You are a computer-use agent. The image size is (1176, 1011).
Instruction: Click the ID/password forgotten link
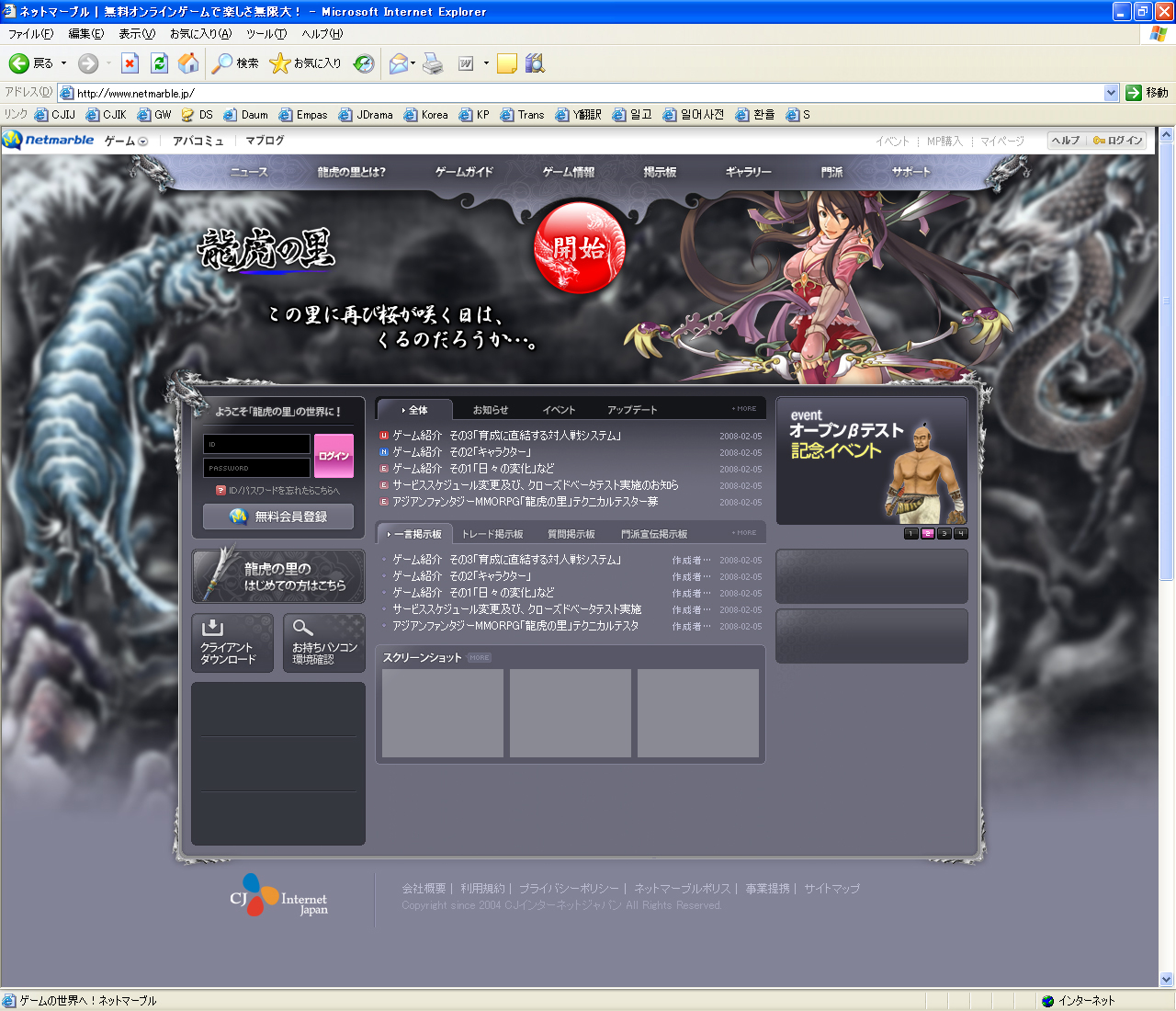pos(278,491)
